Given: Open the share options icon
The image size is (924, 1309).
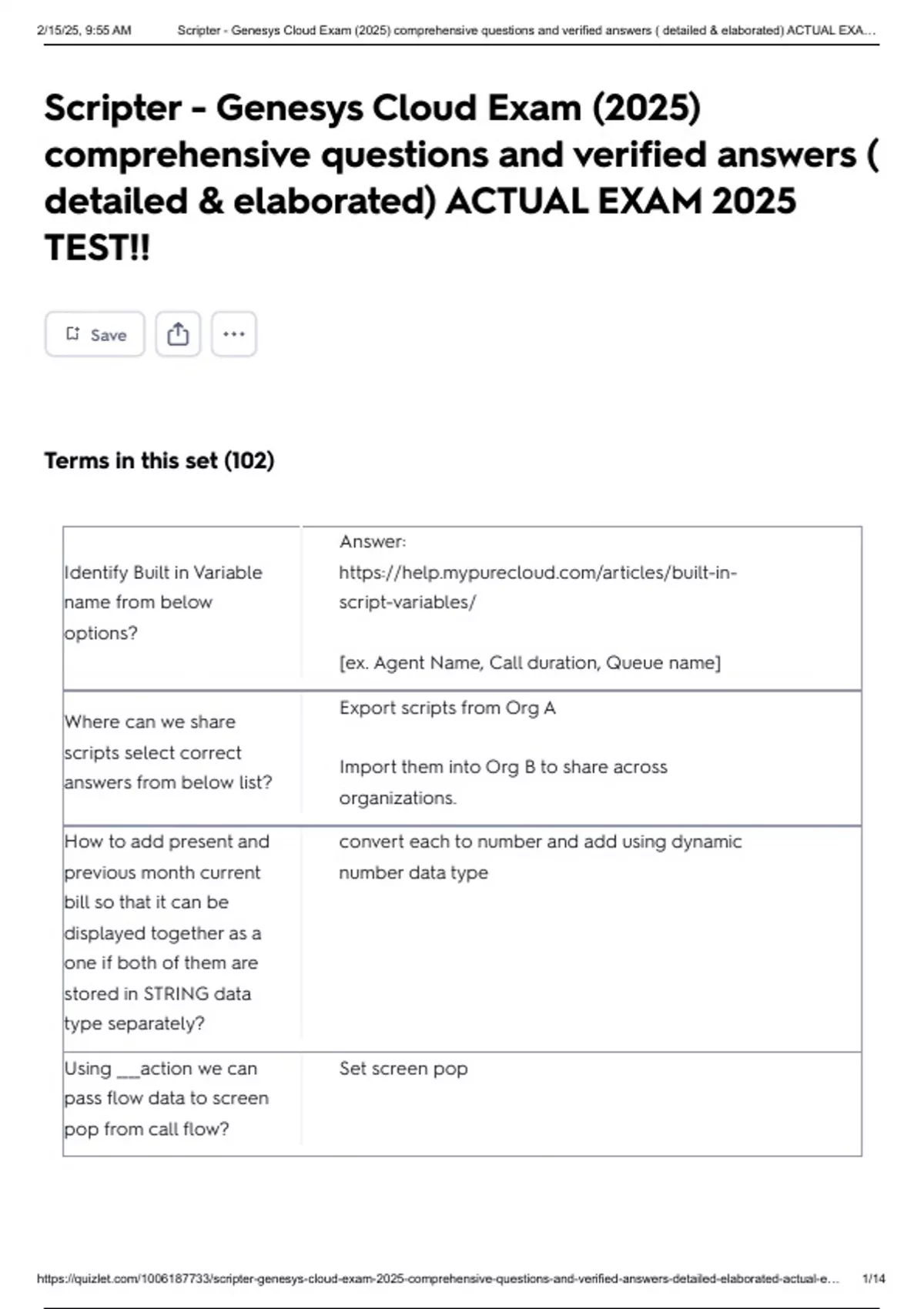Looking at the screenshot, I should tap(178, 334).
